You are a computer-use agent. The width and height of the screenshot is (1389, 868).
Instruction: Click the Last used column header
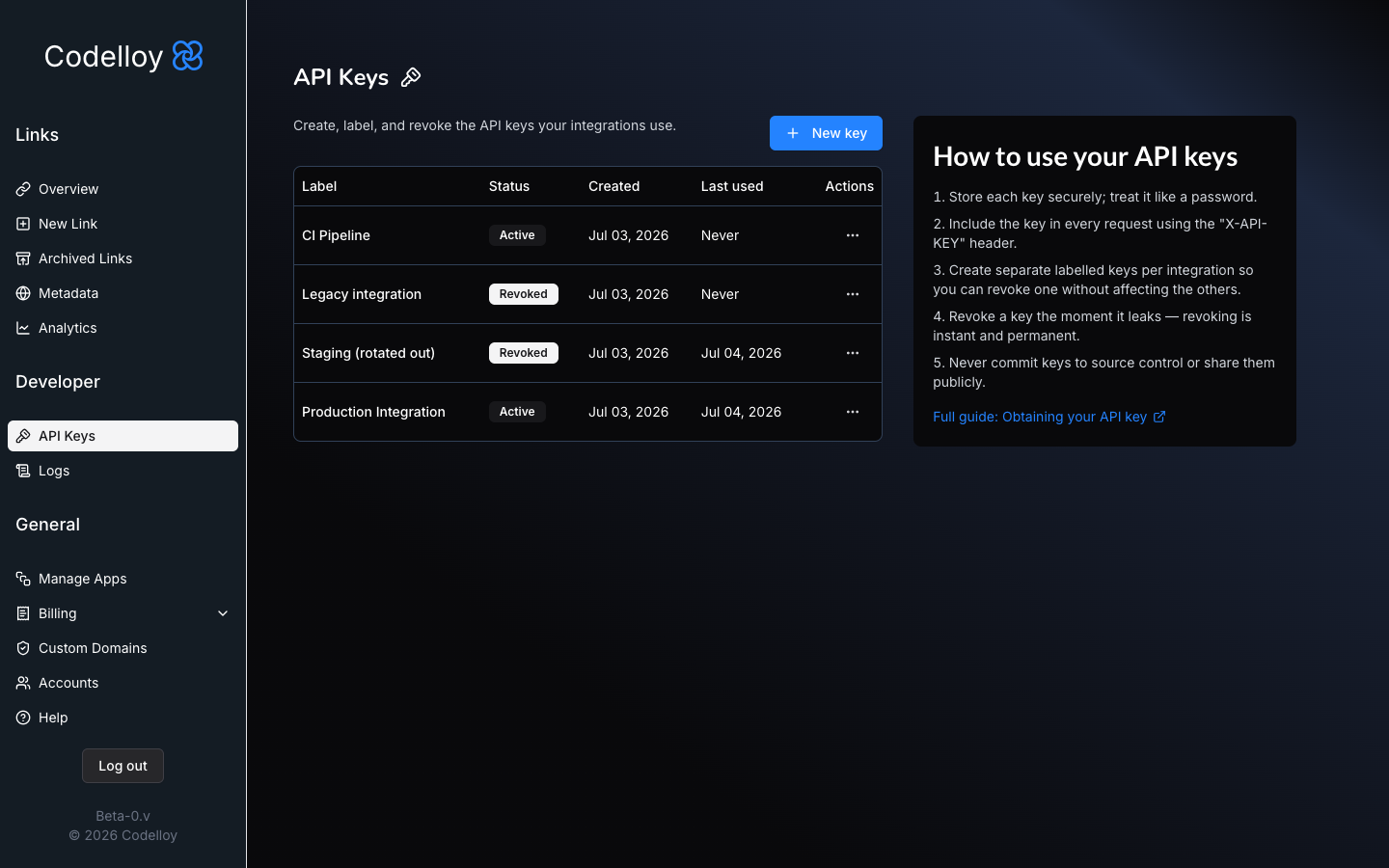coord(732,186)
